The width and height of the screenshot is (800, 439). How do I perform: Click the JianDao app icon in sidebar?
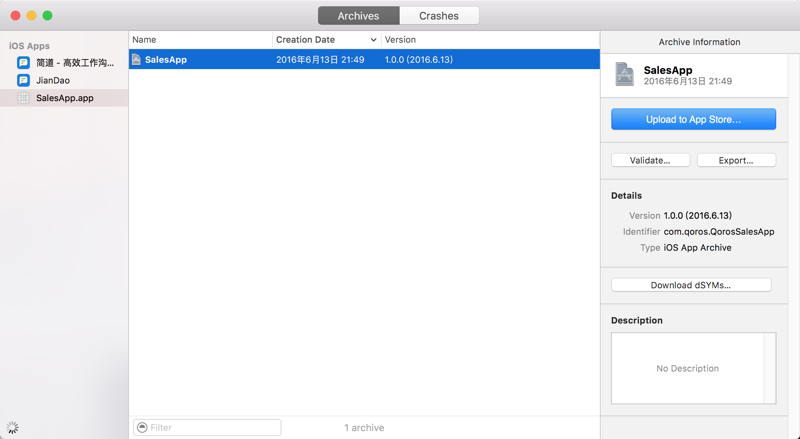pos(23,80)
